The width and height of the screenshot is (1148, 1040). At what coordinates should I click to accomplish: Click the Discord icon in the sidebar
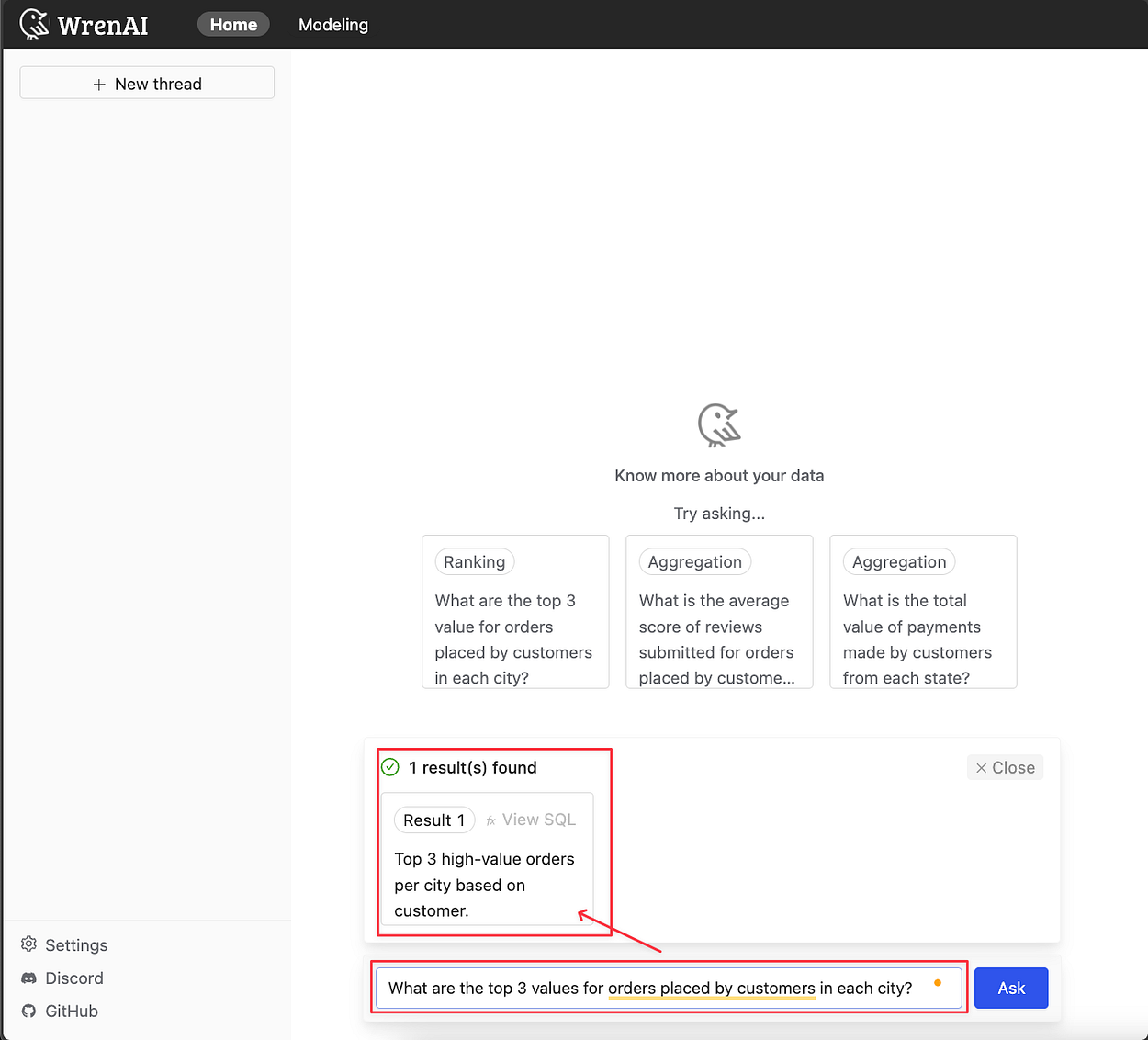28,978
